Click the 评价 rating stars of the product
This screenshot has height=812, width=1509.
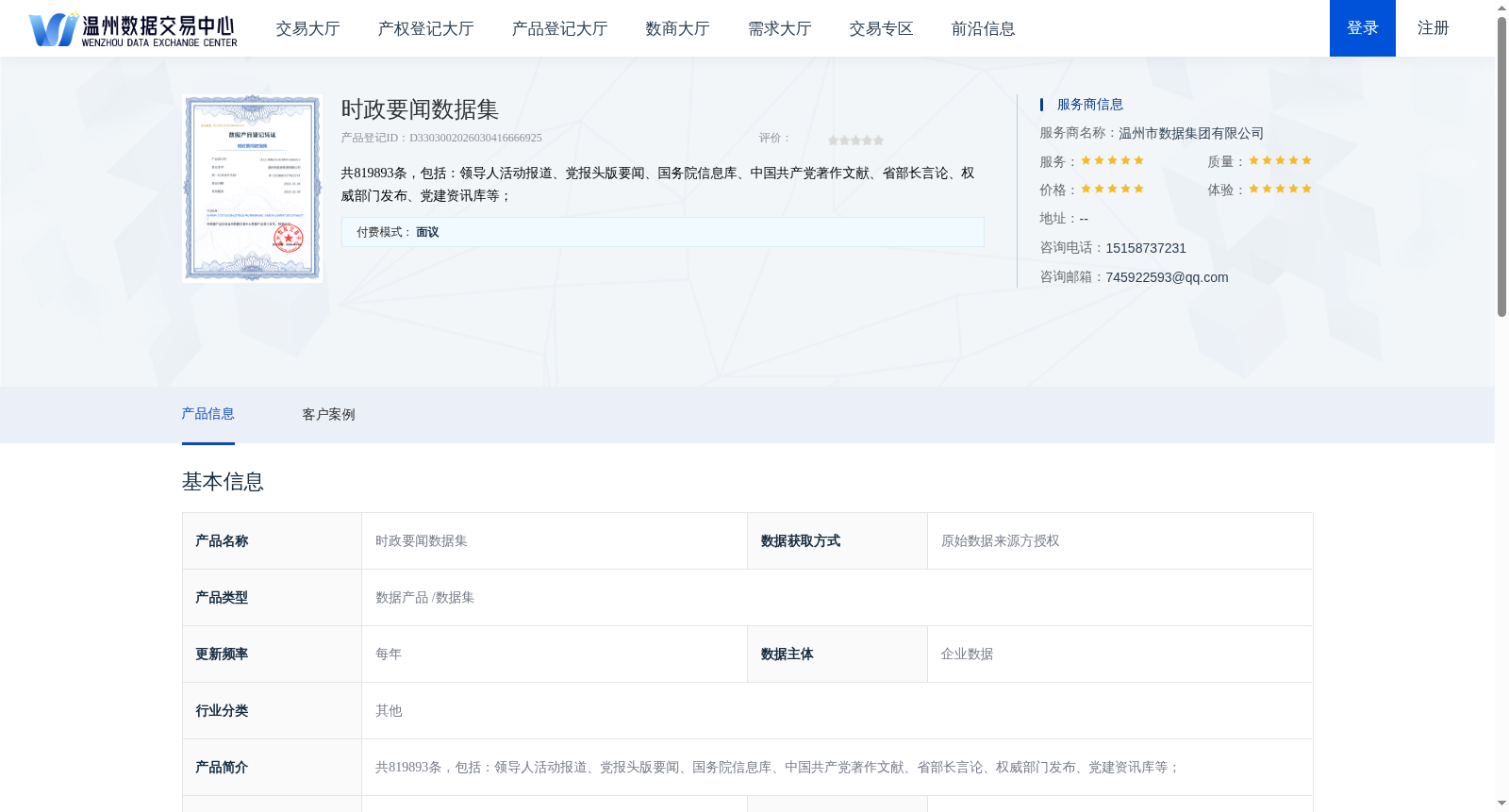pyautogui.click(x=855, y=140)
